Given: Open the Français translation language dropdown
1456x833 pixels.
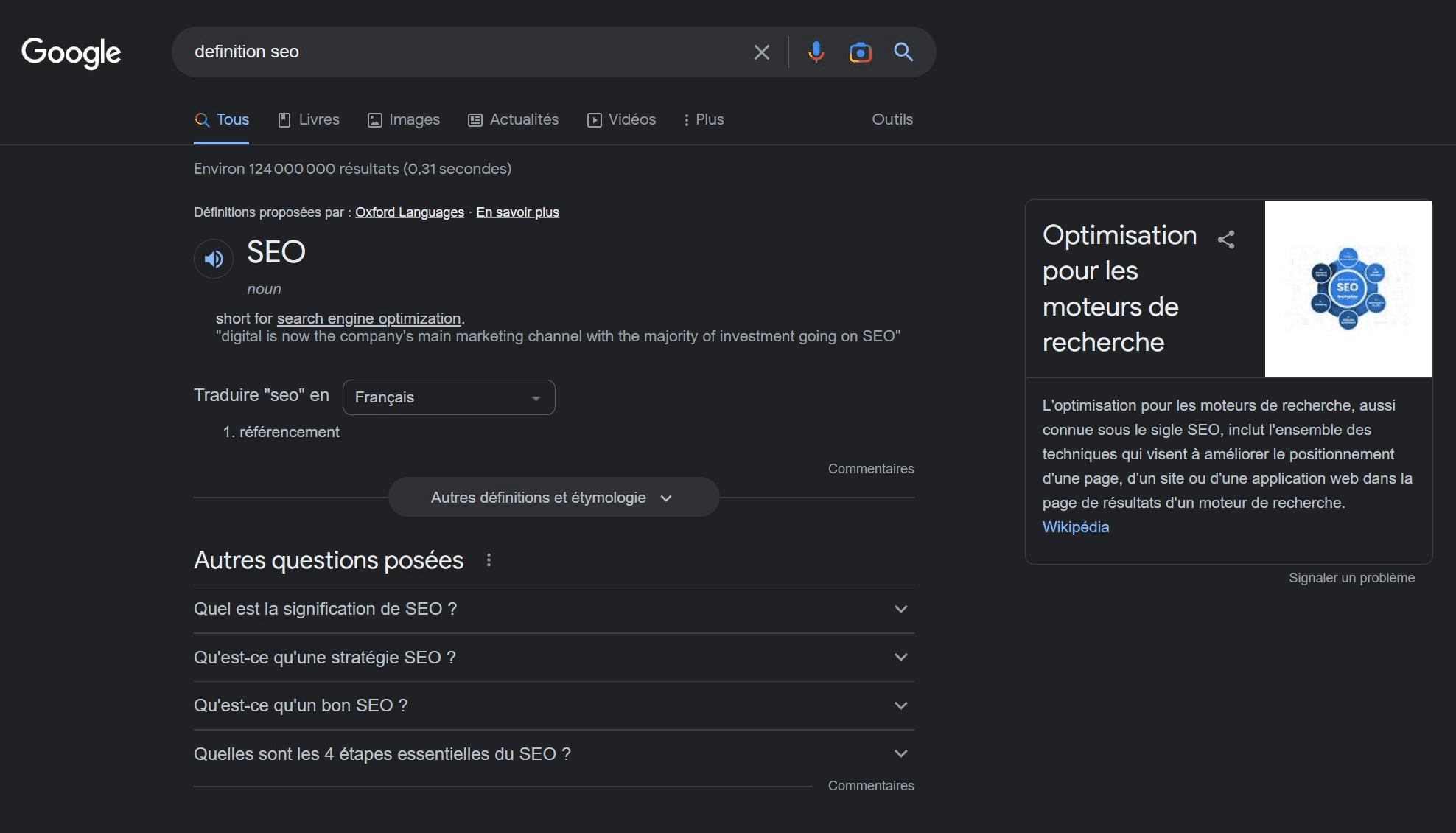Looking at the screenshot, I should pyautogui.click(x=448, y=397).
